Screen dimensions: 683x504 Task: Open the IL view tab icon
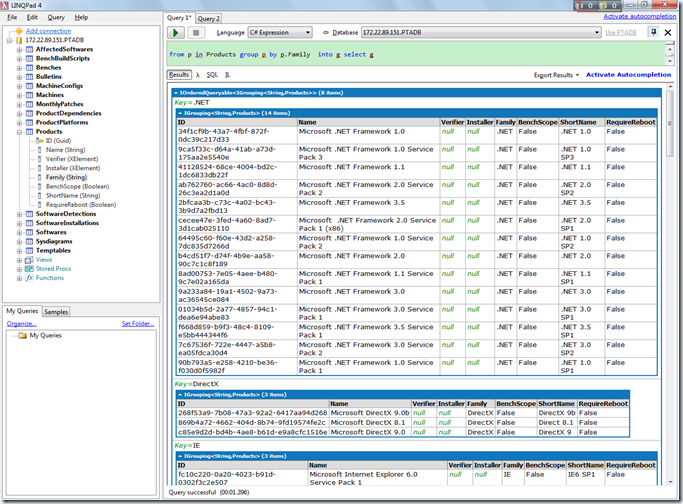click(x=227, y=75)
